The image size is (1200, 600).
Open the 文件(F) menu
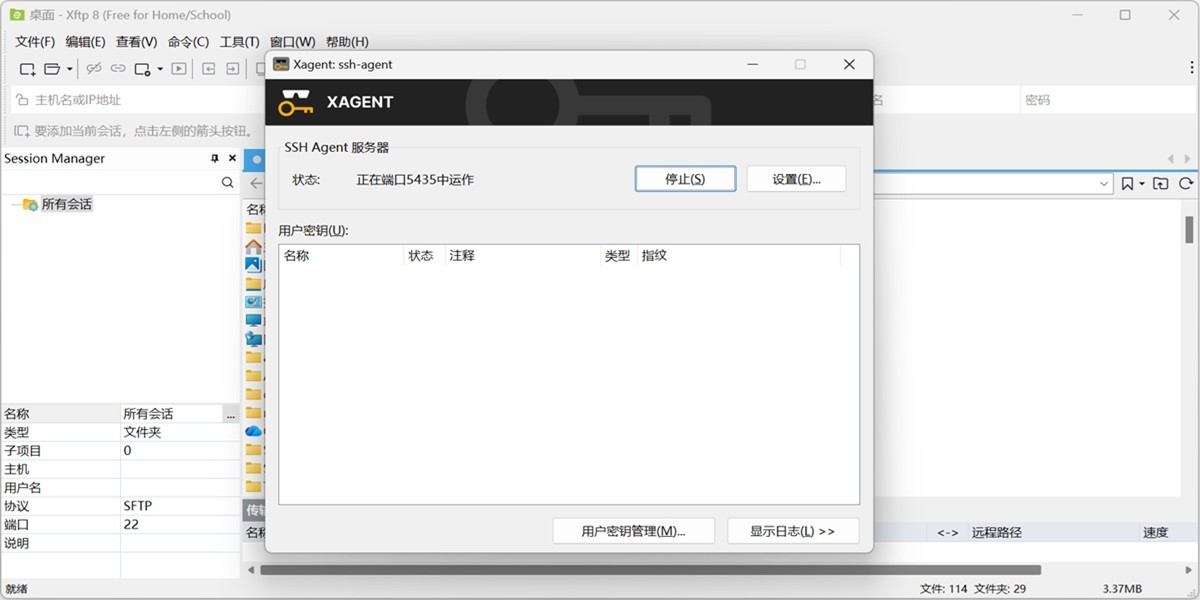pyautogui.click(x=33, y=41)
